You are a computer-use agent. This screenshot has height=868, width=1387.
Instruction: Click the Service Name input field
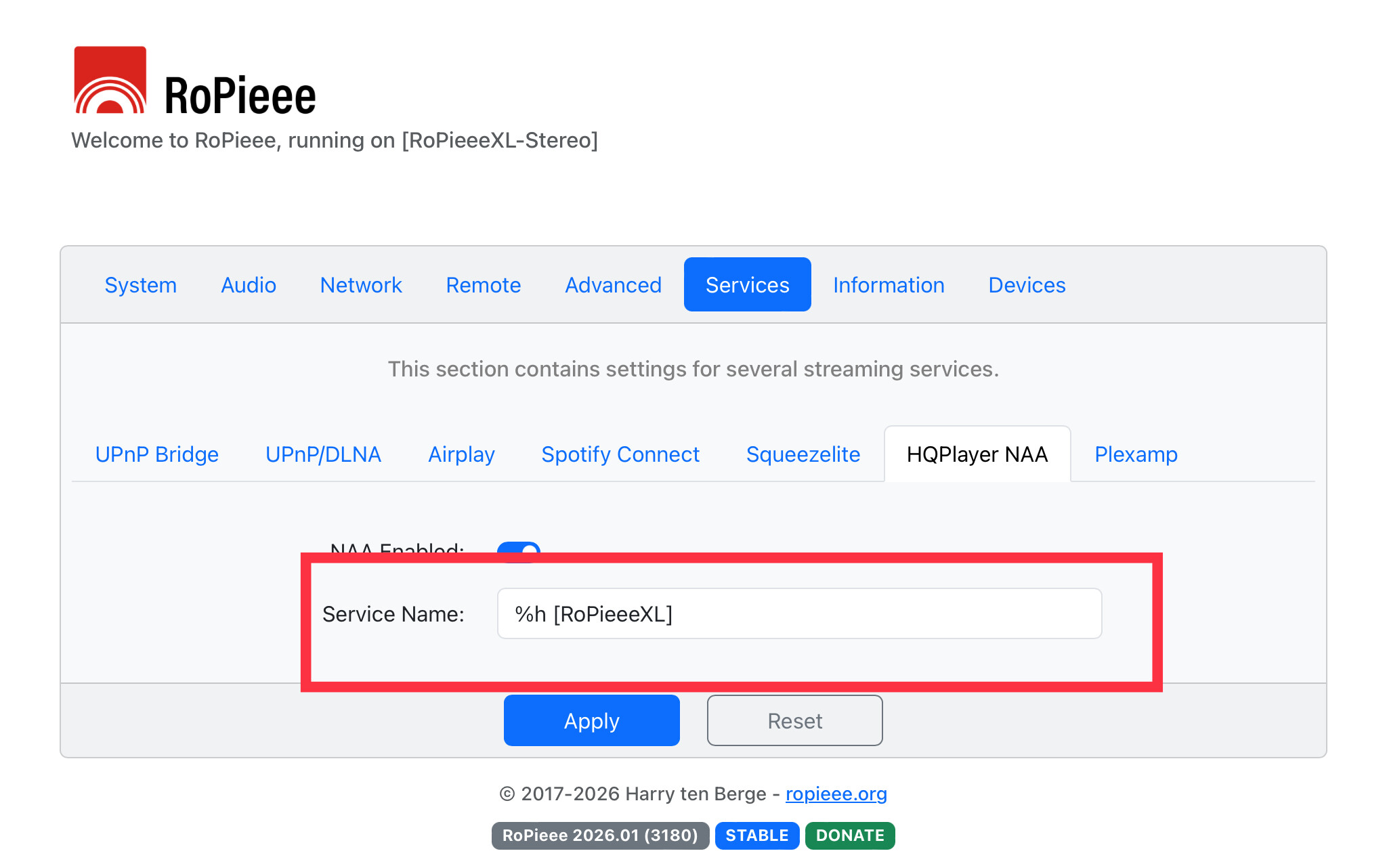[799, 613]
